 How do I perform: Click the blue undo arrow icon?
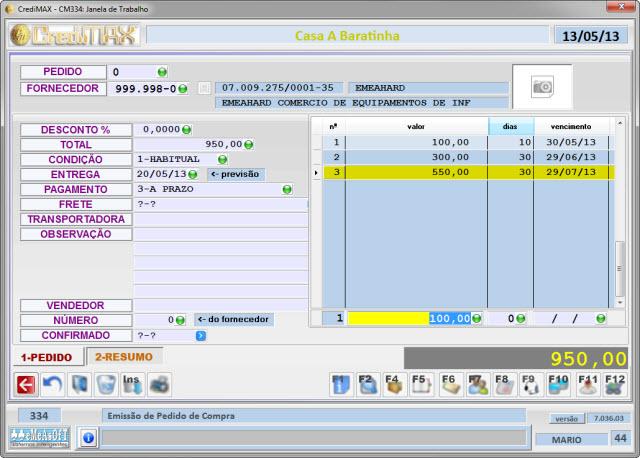pyautogui.click(x=52, y=383)
